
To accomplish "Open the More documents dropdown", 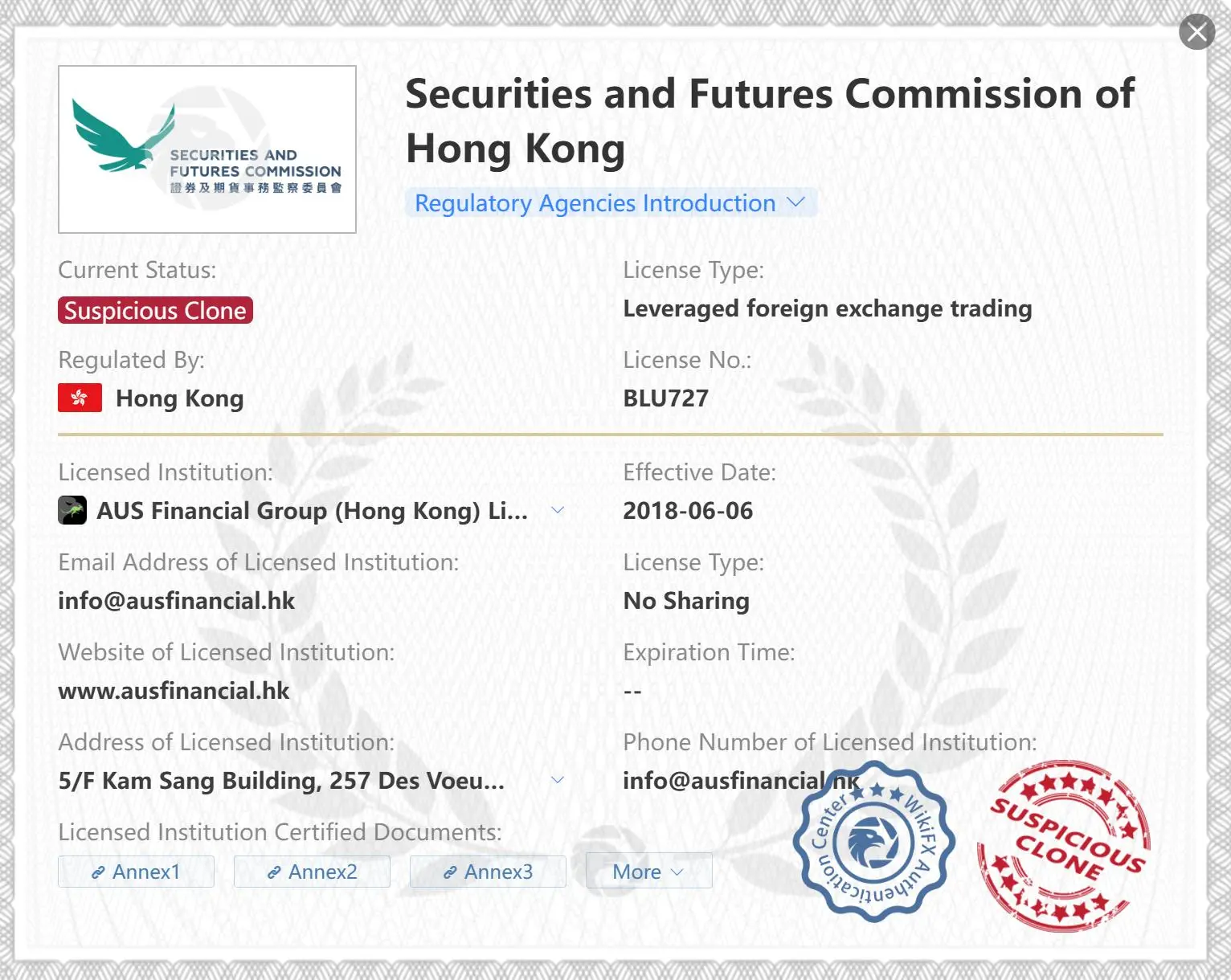I will [x=648, y=872].
